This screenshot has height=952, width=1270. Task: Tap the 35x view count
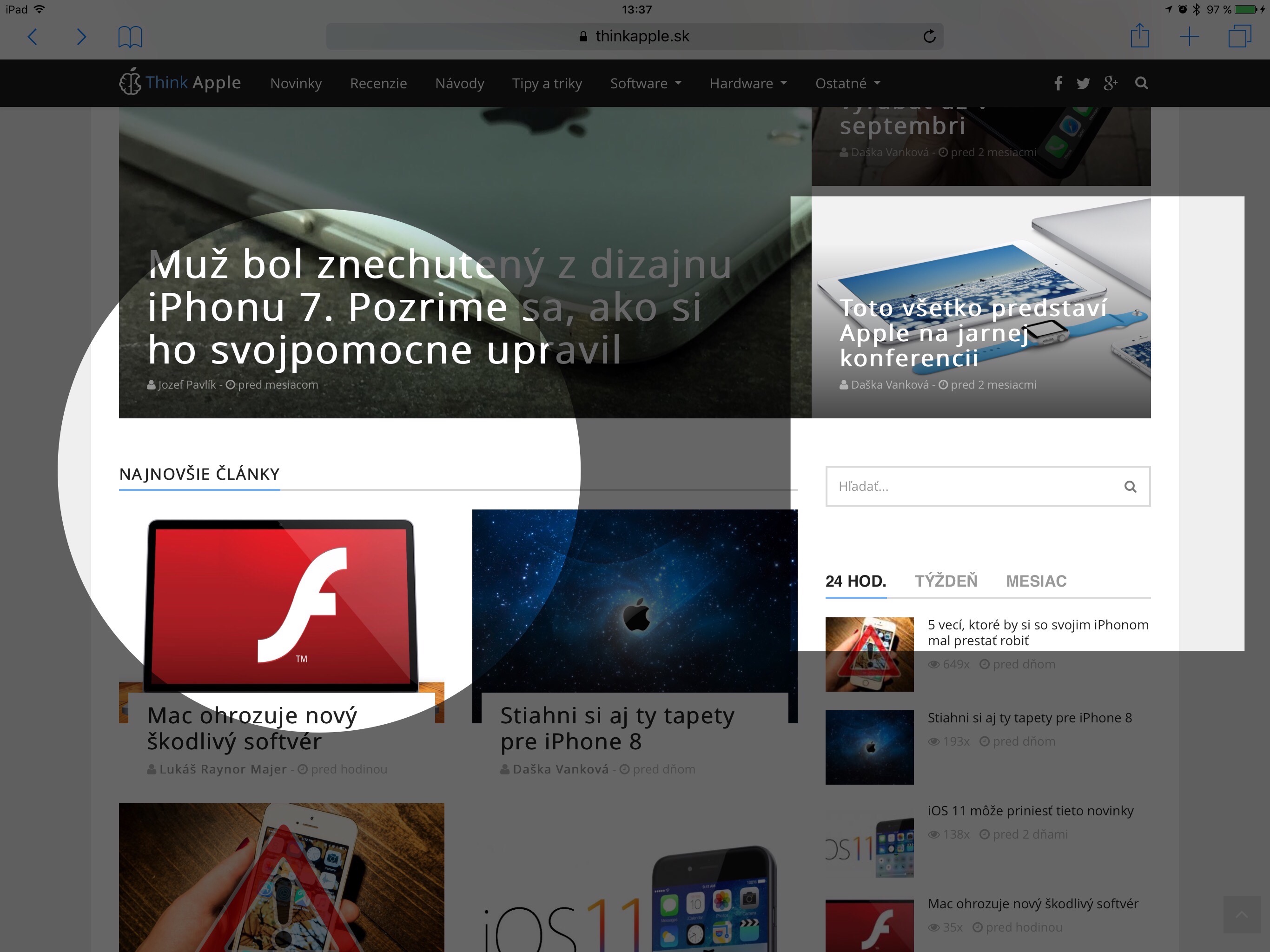pyautogui.click(x=945, y=927)
